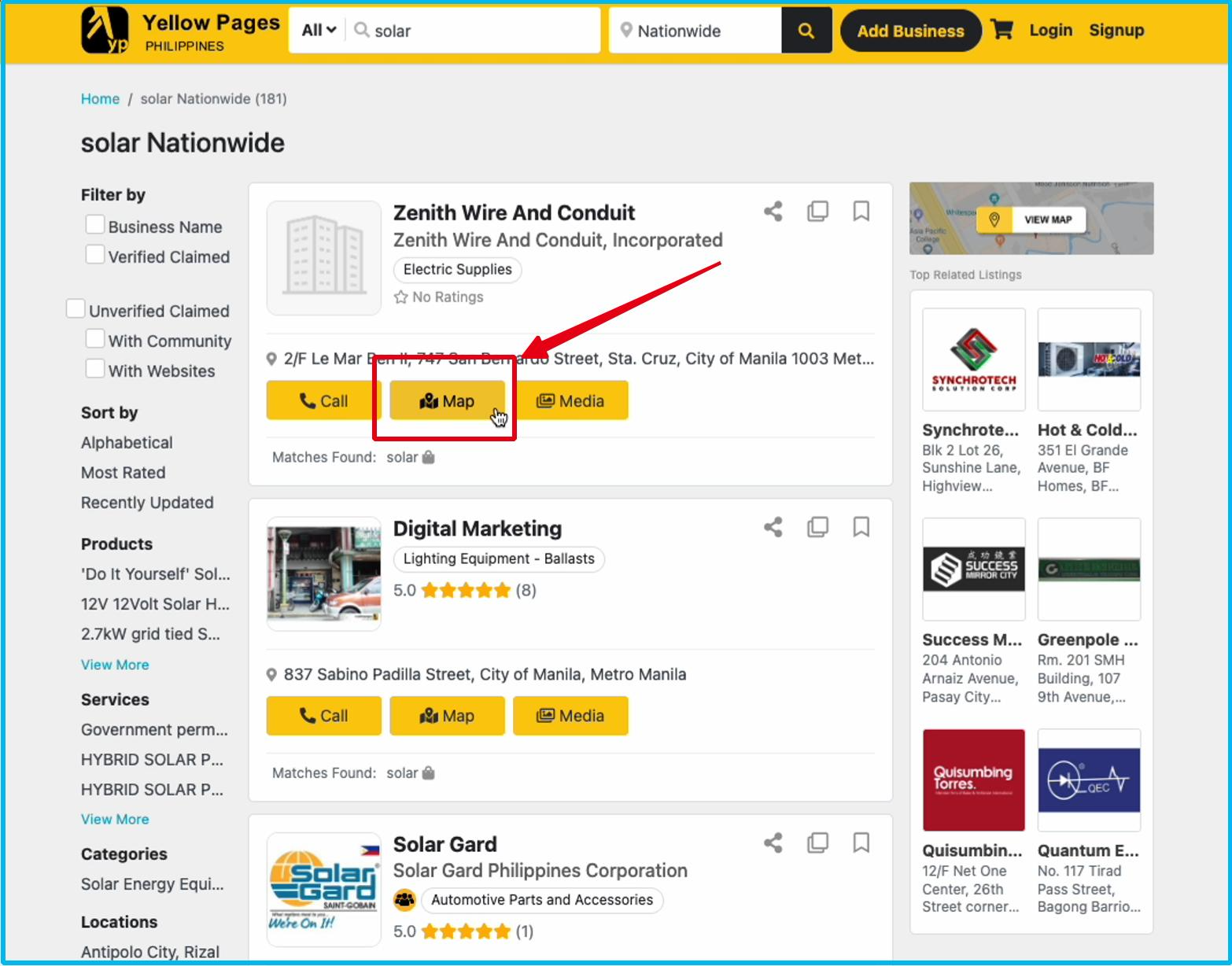Image resolution: width=1232 pixels, height=966 pixels.
Task: Click the magnifier search button
Action: point(806,31)
